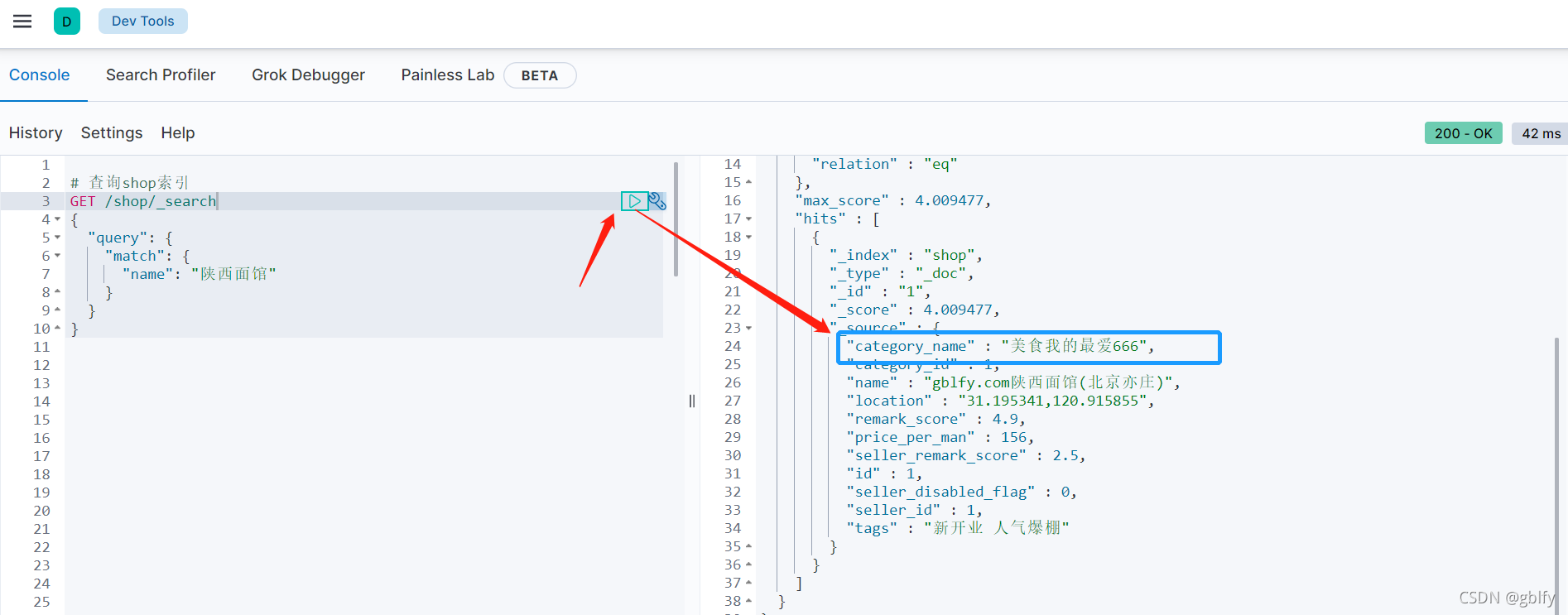1568x615 pixels.
Task: Open the Grok Debugger tab
Action: [308, 74]
